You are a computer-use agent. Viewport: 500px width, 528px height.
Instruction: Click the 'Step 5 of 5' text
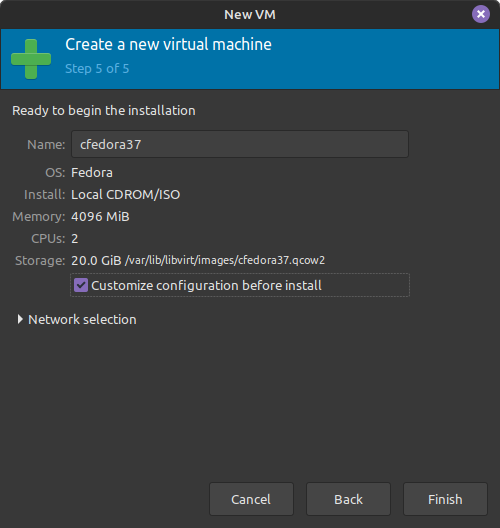[x=97, y=69]
